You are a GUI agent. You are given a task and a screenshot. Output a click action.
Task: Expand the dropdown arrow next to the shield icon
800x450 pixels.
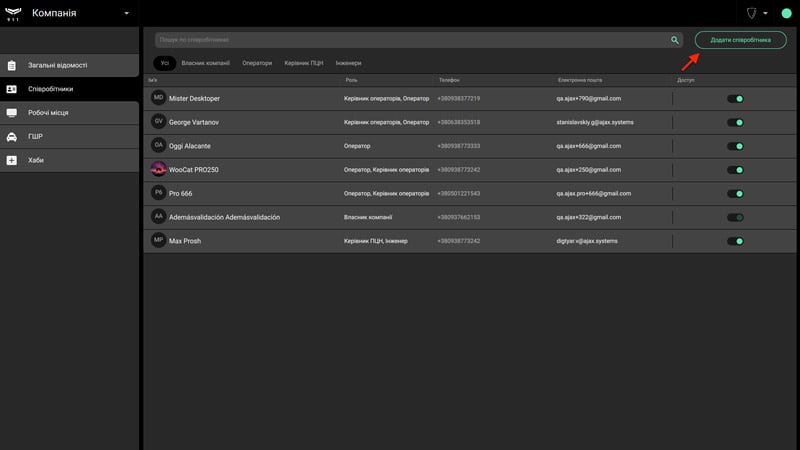765,13
